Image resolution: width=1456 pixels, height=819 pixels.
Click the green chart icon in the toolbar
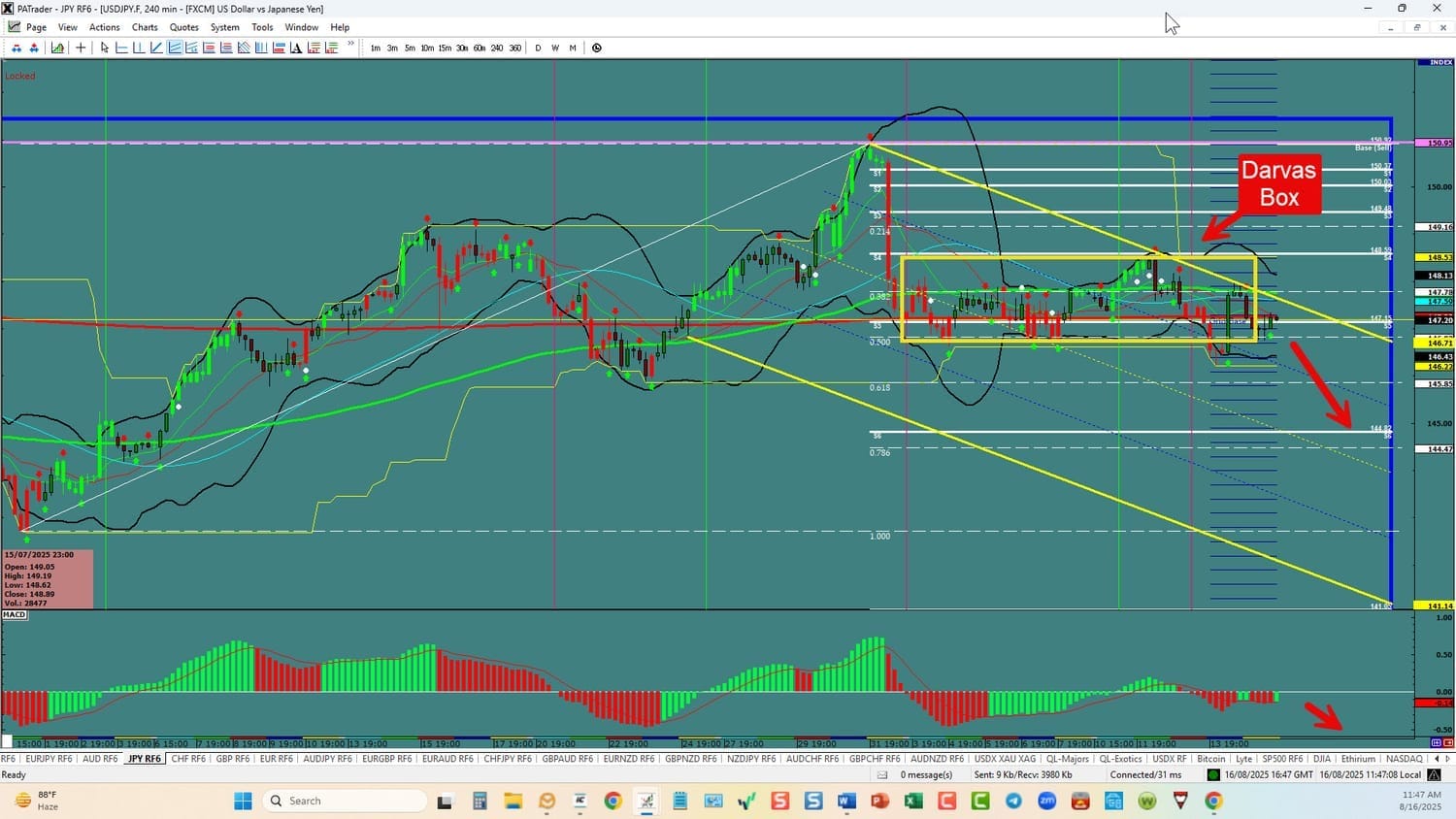coord(57,48)
